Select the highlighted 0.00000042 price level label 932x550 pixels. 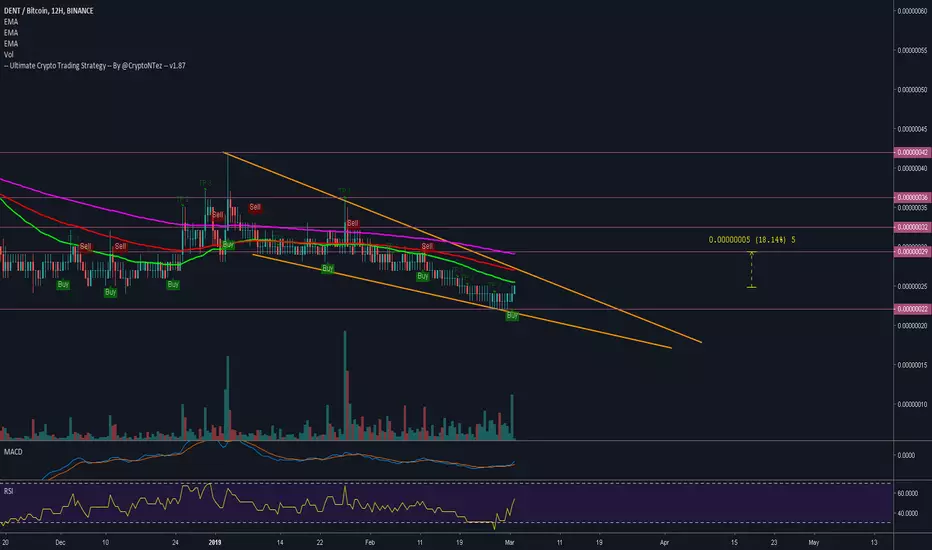[x=912, y=153]
